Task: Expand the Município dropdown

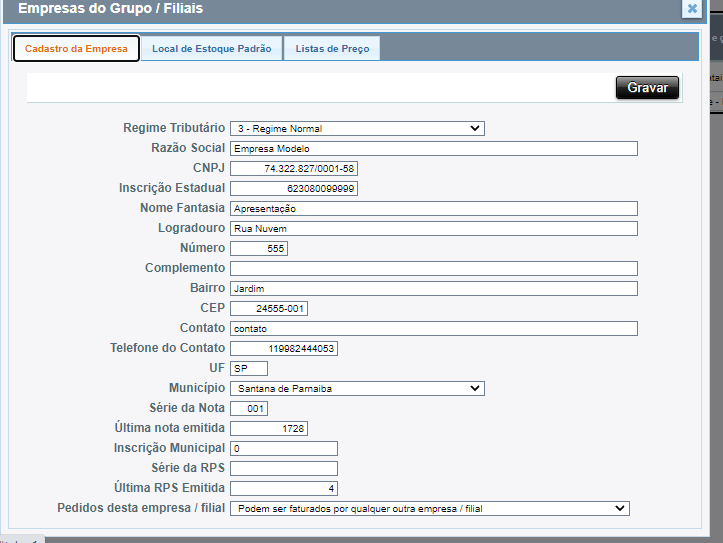Action: pos(357,388)
